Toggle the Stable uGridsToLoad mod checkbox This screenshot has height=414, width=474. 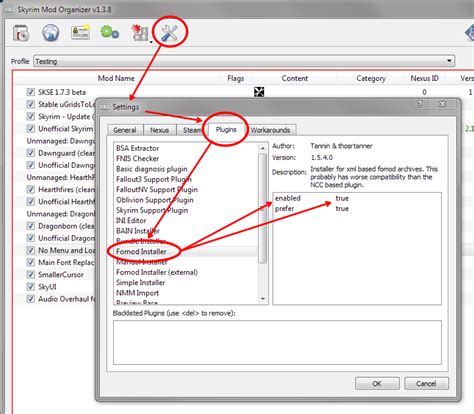pos(30,104)
